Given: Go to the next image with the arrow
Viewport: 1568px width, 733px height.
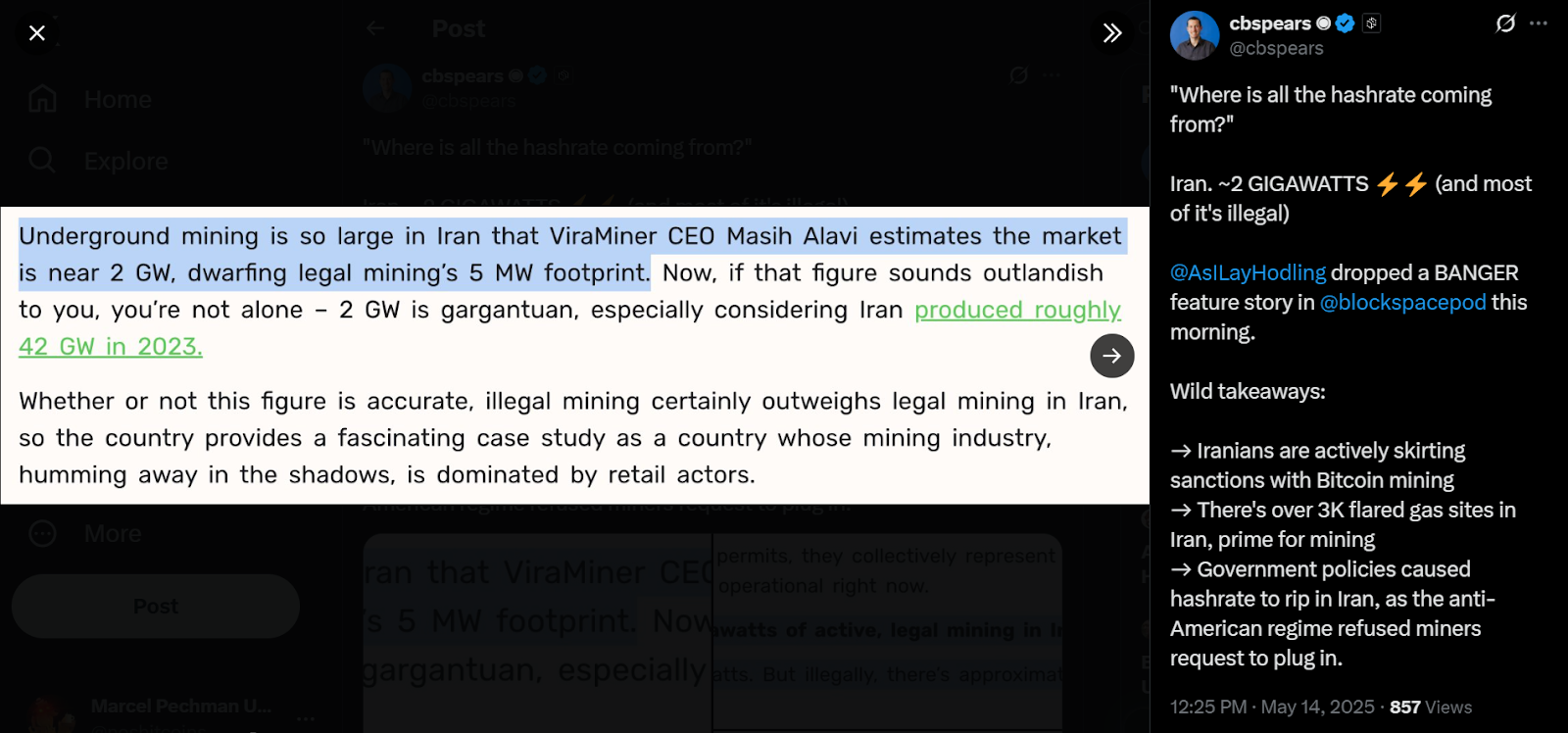Looking at the screenshot, I should coord(1111,356).
